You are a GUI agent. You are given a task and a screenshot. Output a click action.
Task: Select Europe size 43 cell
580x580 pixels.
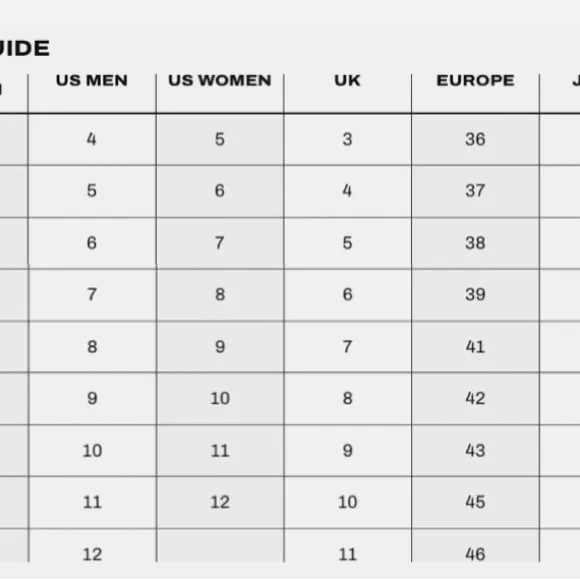475,451
